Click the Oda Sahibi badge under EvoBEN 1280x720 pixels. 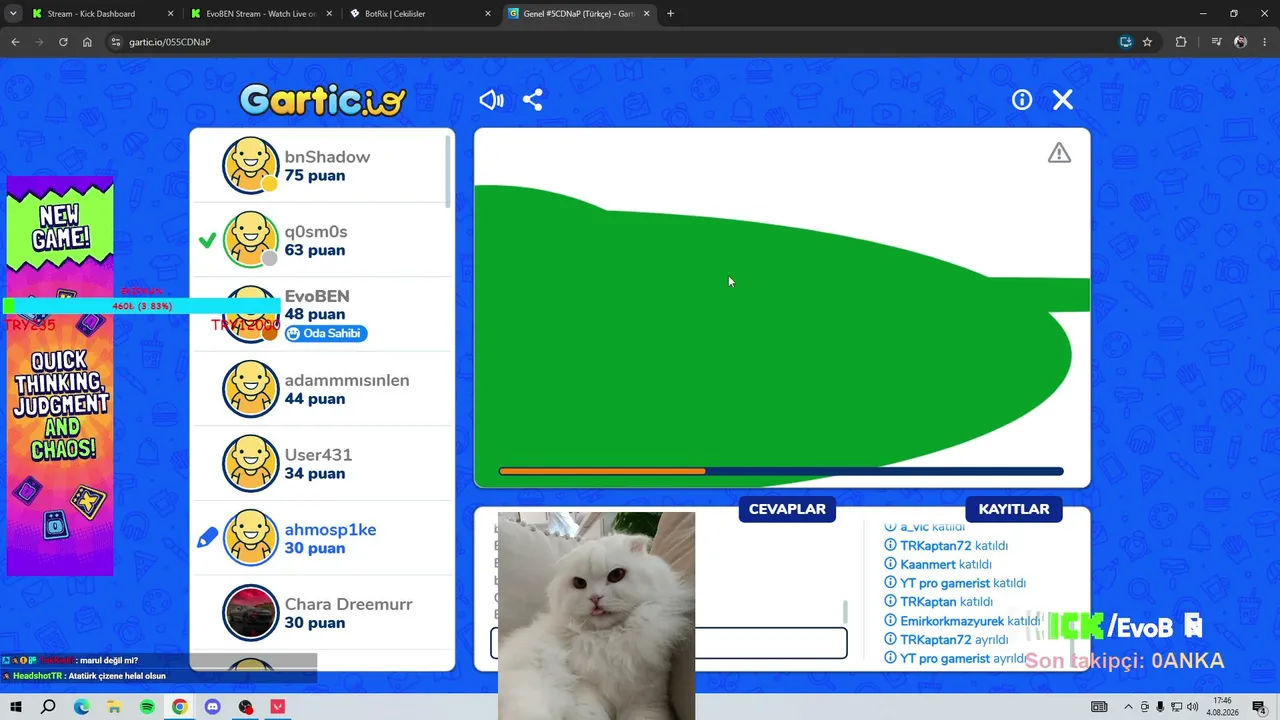point(326,333)
